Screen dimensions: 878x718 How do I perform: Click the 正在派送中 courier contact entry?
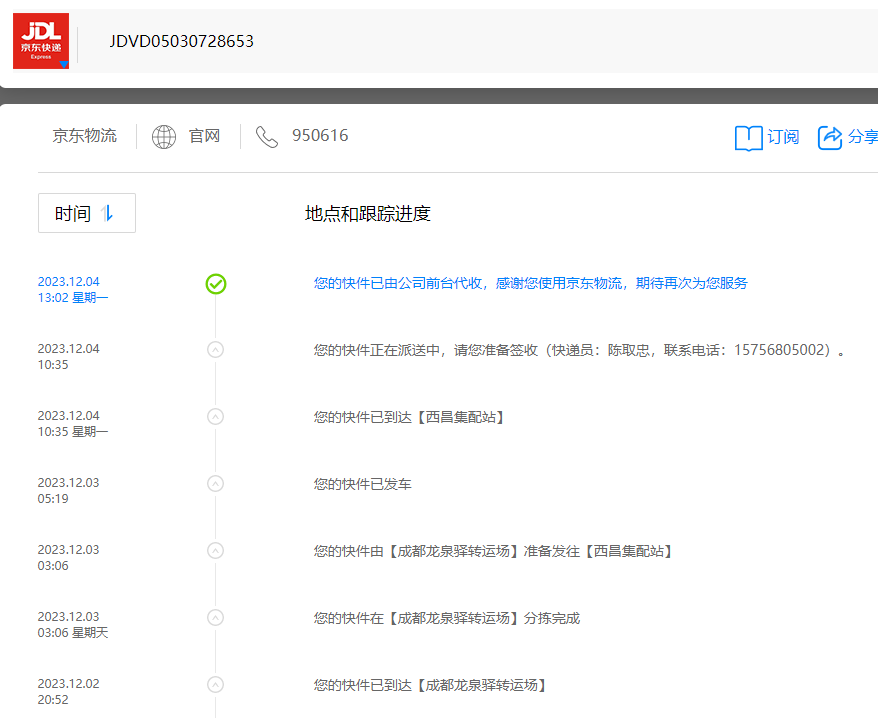579,350
